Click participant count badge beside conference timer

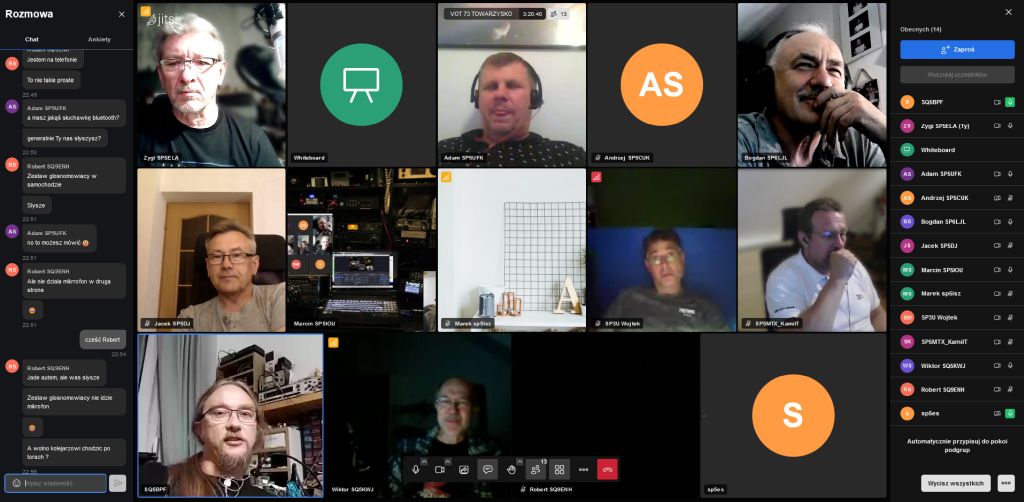click(558, 14)
